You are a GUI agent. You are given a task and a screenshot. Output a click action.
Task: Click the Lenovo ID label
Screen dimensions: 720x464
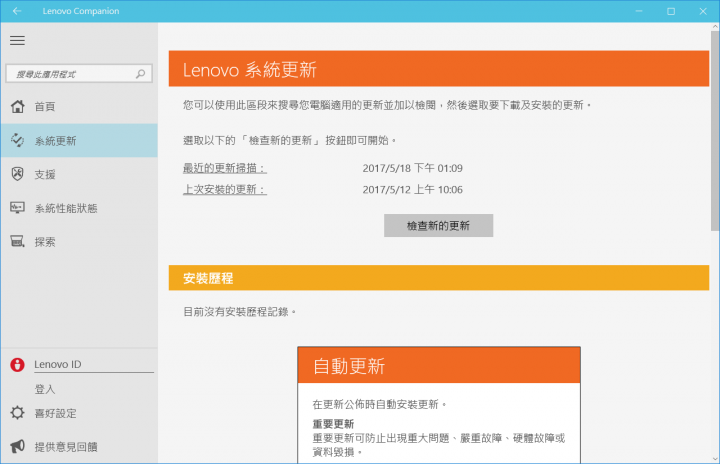pyautogui.click(x=58, y=364)
